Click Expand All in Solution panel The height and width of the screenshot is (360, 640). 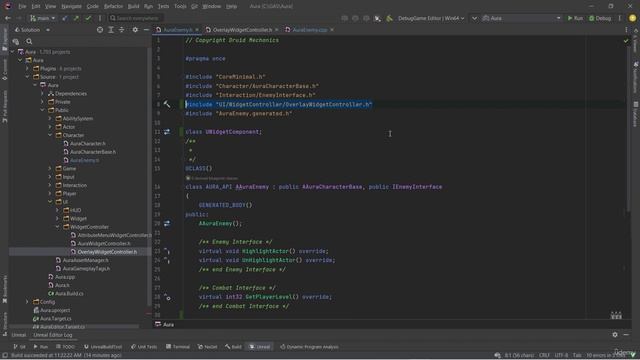111,30
